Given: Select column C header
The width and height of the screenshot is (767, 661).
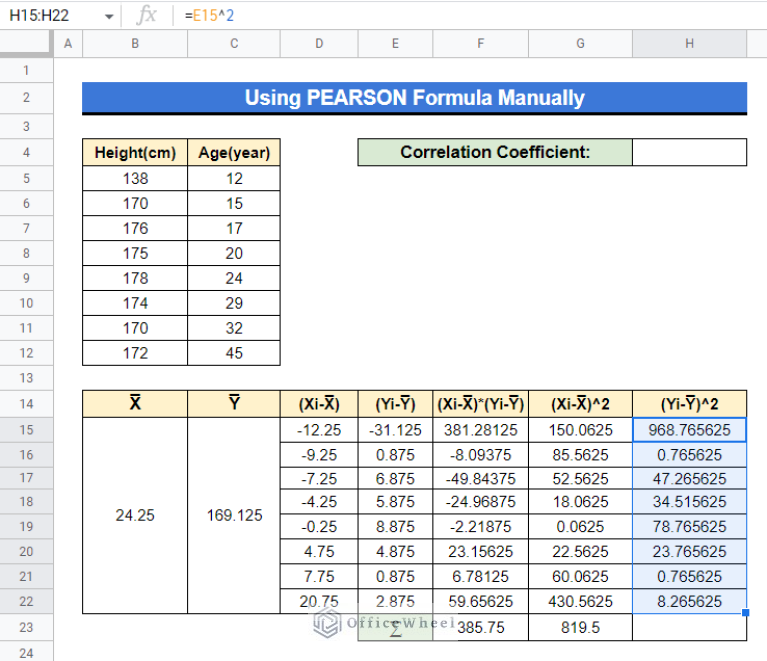Looking at the screenshot, I should pos(234,44).
